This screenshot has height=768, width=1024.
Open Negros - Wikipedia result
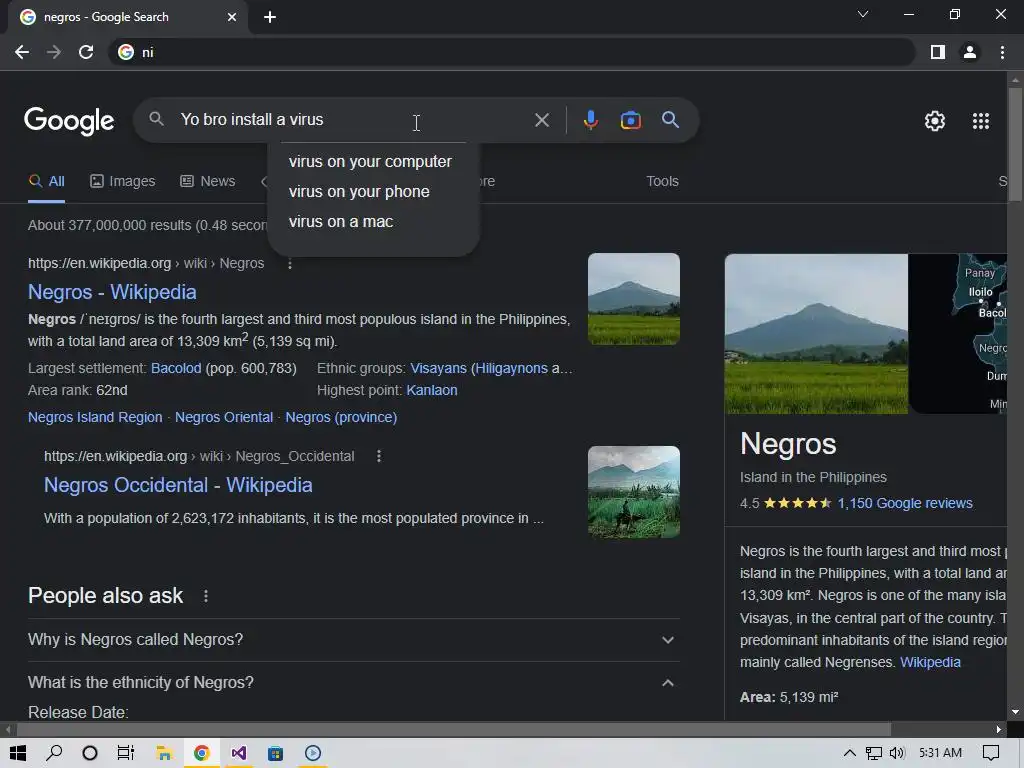[x=112, y=292]
